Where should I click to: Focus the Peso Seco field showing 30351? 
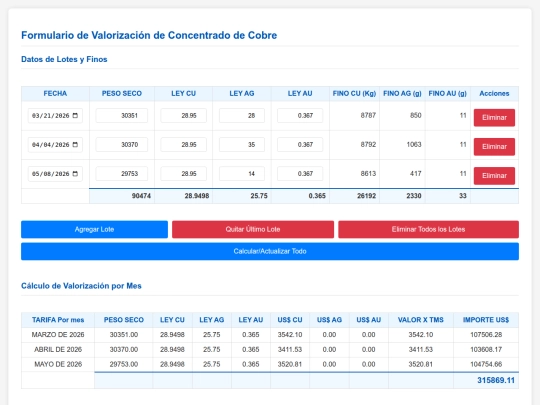[122, 115]
